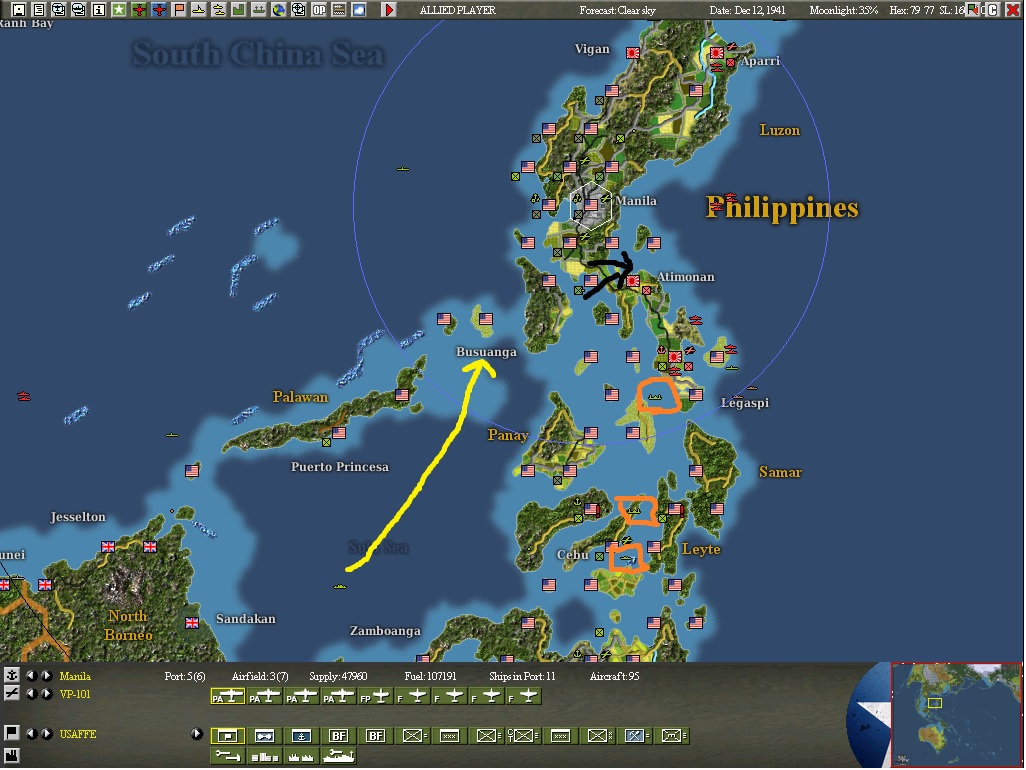This screenshot has height=770, width=1026.
Task: Select the first BF base force unit
Action: 338,736
